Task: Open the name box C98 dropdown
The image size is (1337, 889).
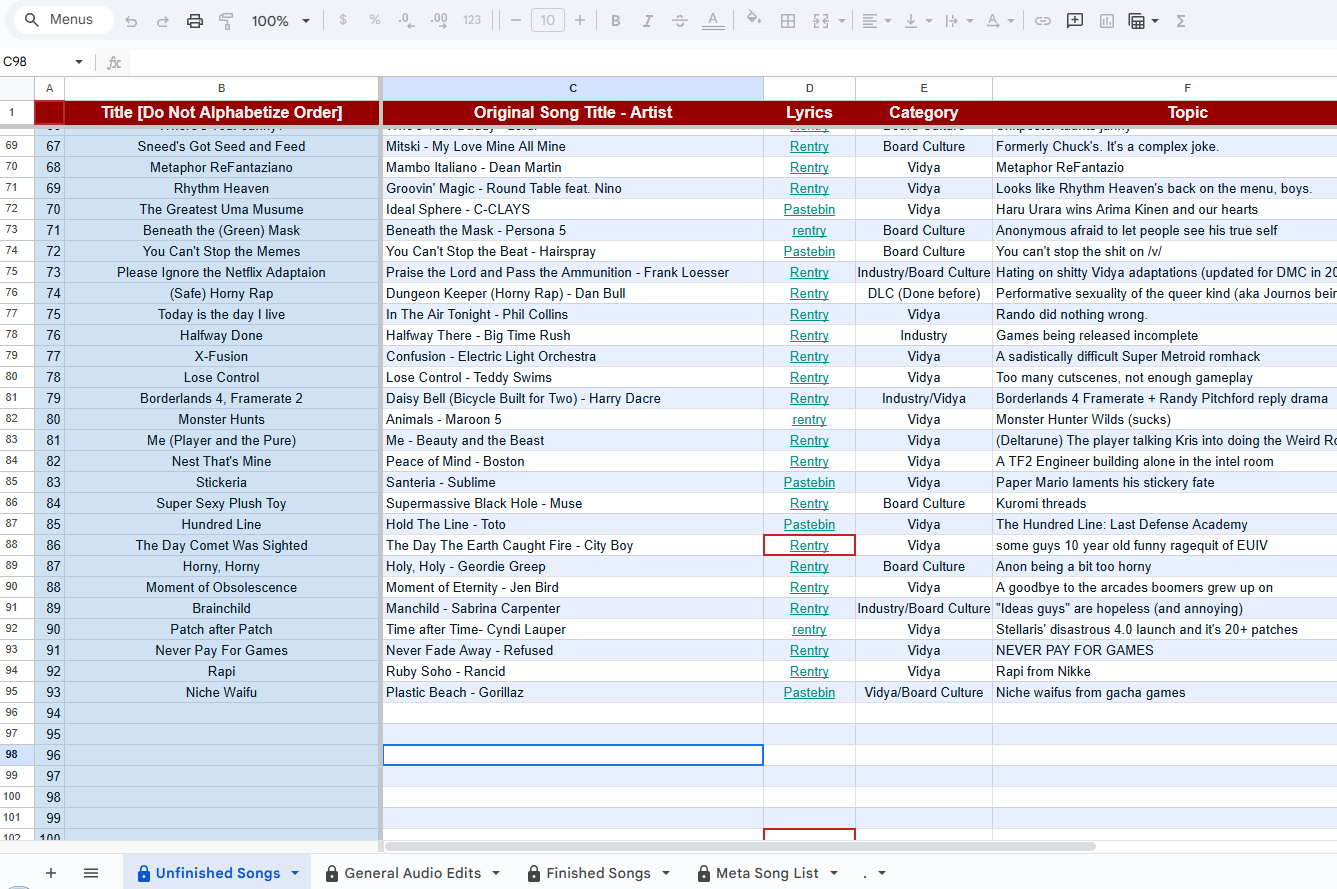Action: point(79,62)
